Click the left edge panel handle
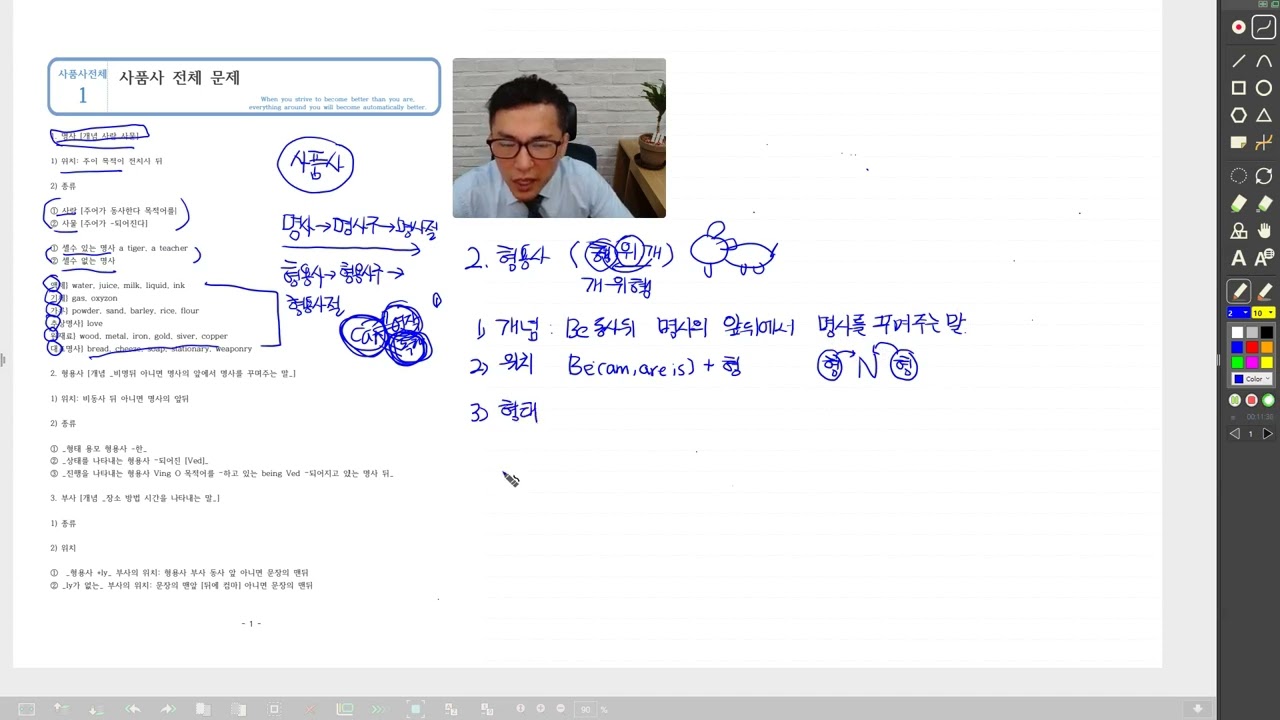1280x720 pixels. [x=3, y=359]
